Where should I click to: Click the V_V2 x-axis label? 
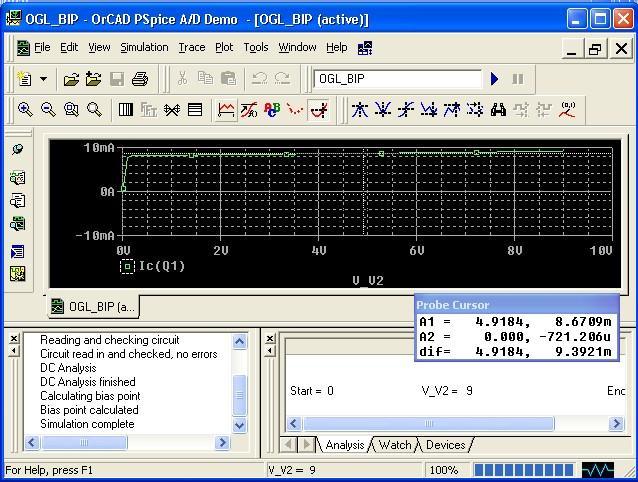(368, 280)
